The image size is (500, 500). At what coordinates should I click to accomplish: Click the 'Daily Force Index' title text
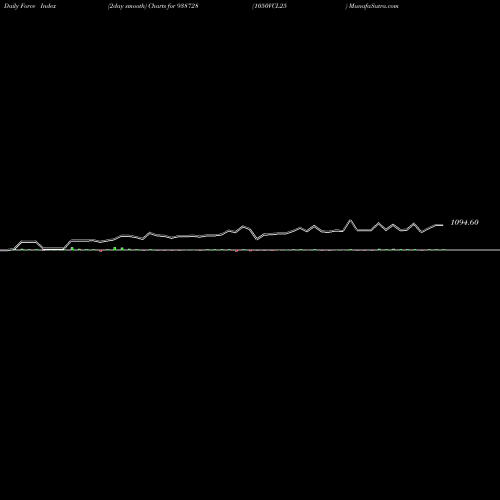[30, 6]
